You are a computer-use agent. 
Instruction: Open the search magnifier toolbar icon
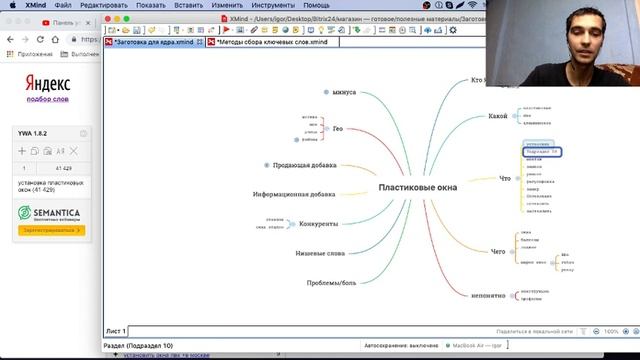coord(413,30)
